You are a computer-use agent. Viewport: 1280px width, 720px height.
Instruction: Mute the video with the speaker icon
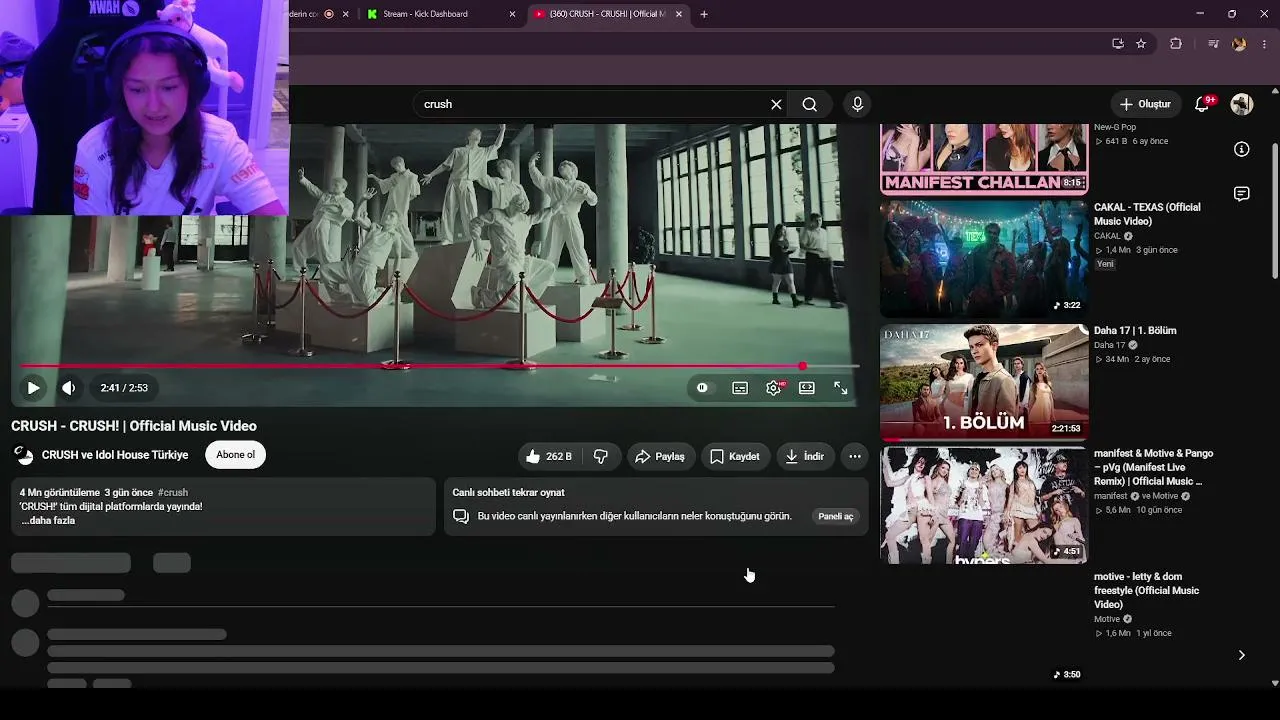click(x=68, y=388)
